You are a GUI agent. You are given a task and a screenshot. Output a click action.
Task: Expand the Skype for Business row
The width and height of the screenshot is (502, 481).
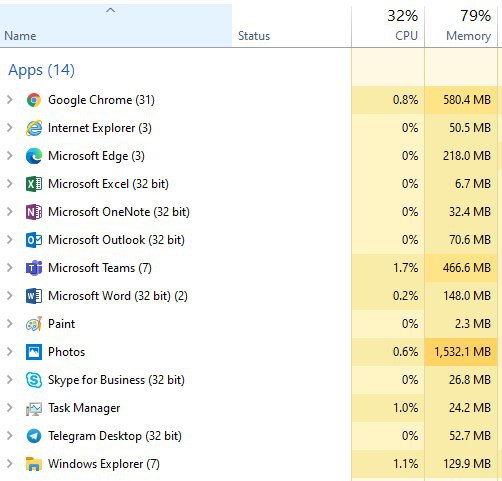click(x=10, y=380)
